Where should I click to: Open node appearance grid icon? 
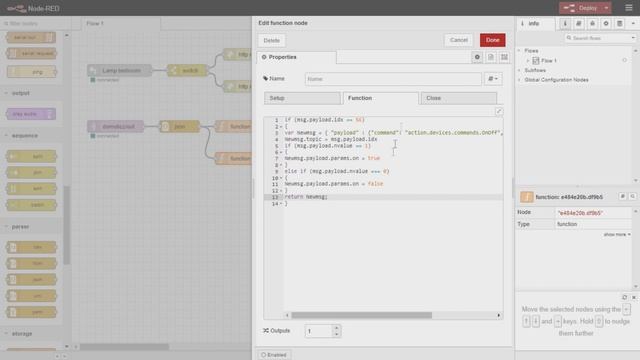[x=504, y=57]
